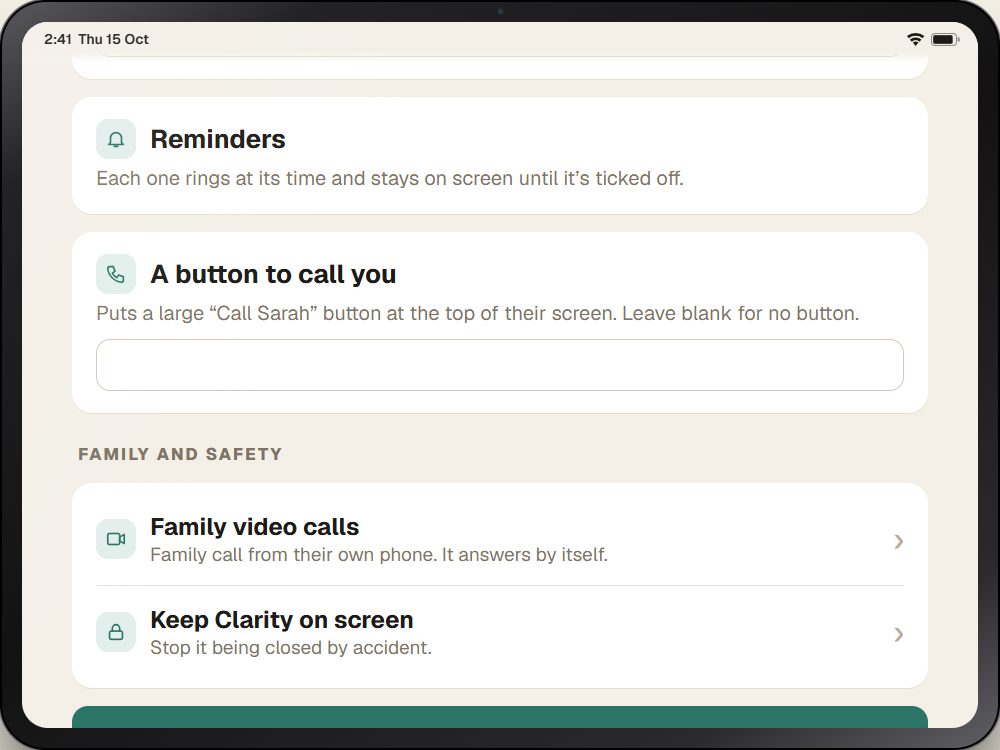Focus the call button name input field
The width and height of the screenshot is (1000, 750).
(x=500, y=365)
